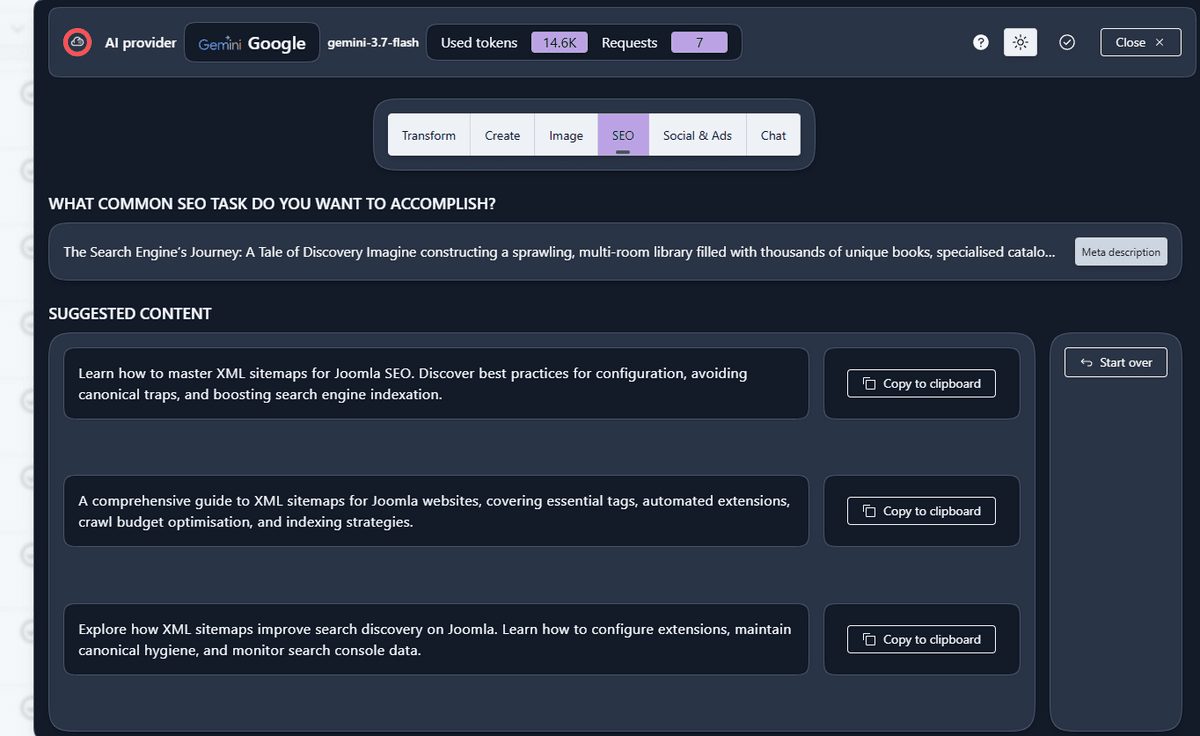Switch to the Image tab
The image size is (1200, 736).
566,135
